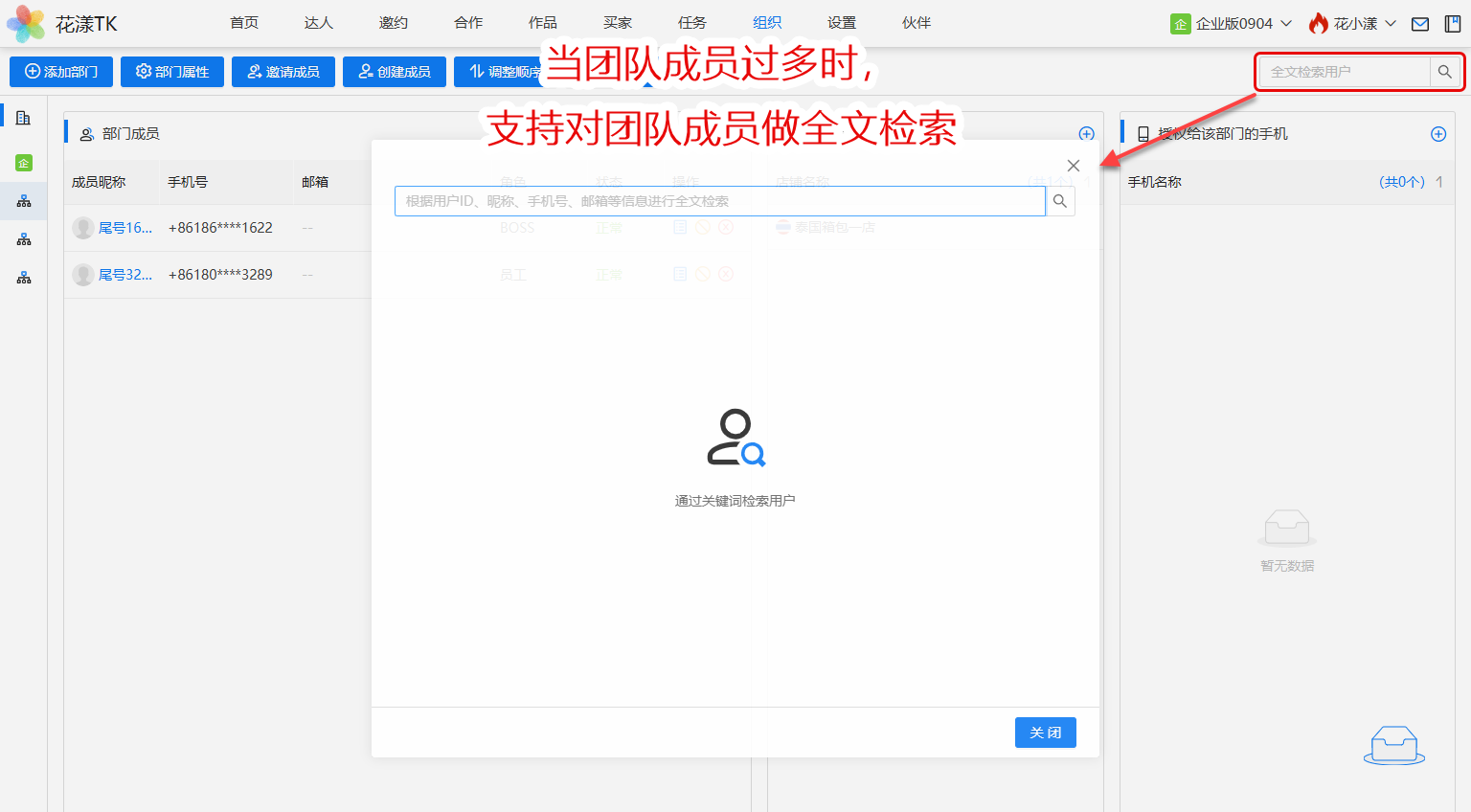
Task: Open the floating blue inbox tray icon
Action: (x=1393, y=745)
